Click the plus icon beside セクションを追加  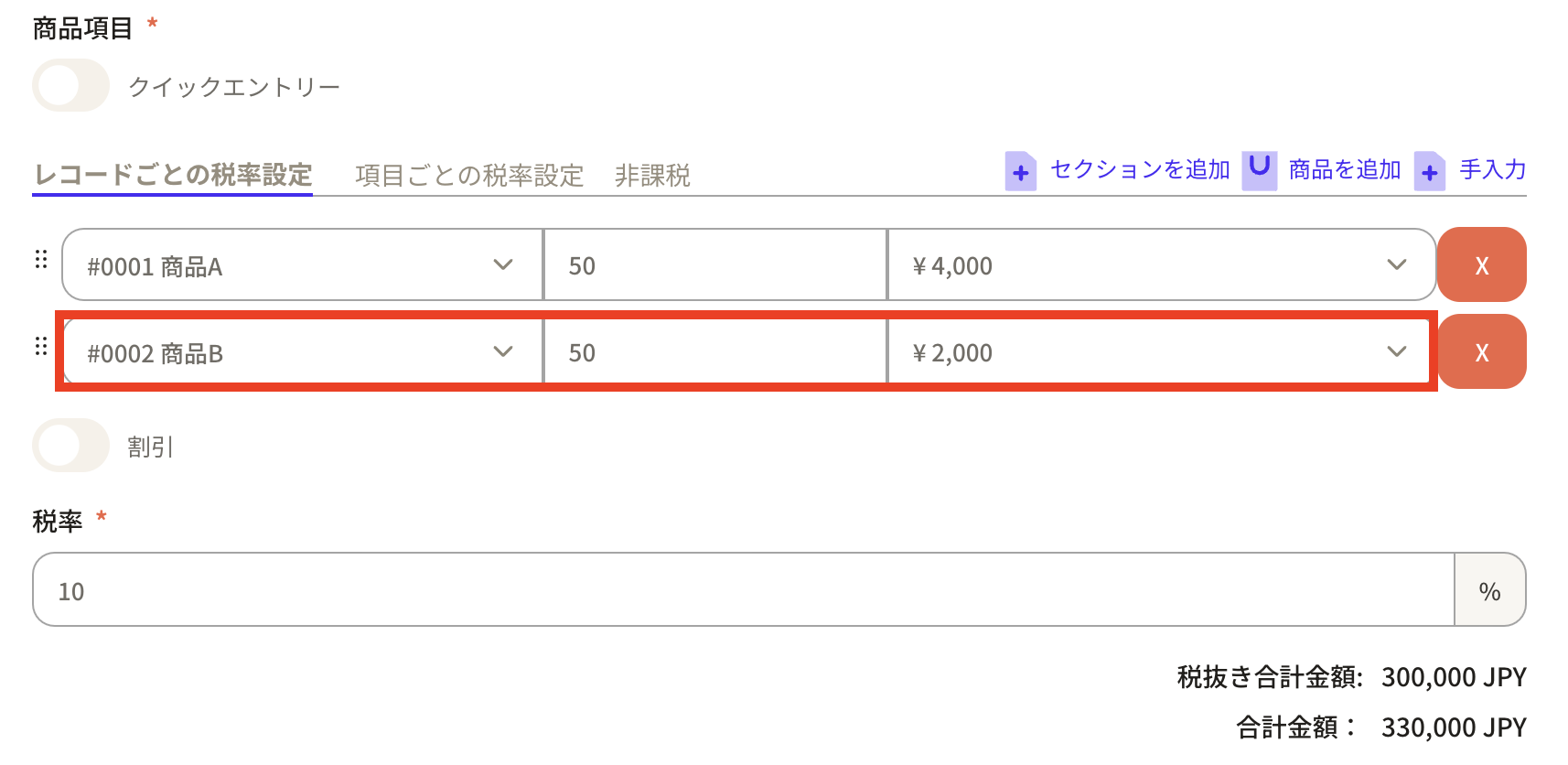coord(1020,171)
